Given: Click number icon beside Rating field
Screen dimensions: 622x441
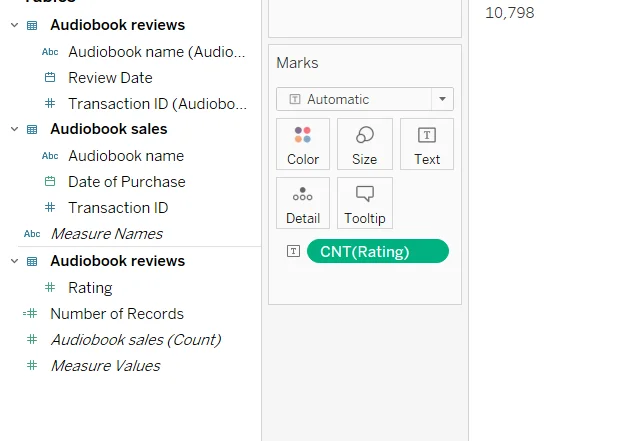Looking at the screenshot, I should [x=50, y=288].
